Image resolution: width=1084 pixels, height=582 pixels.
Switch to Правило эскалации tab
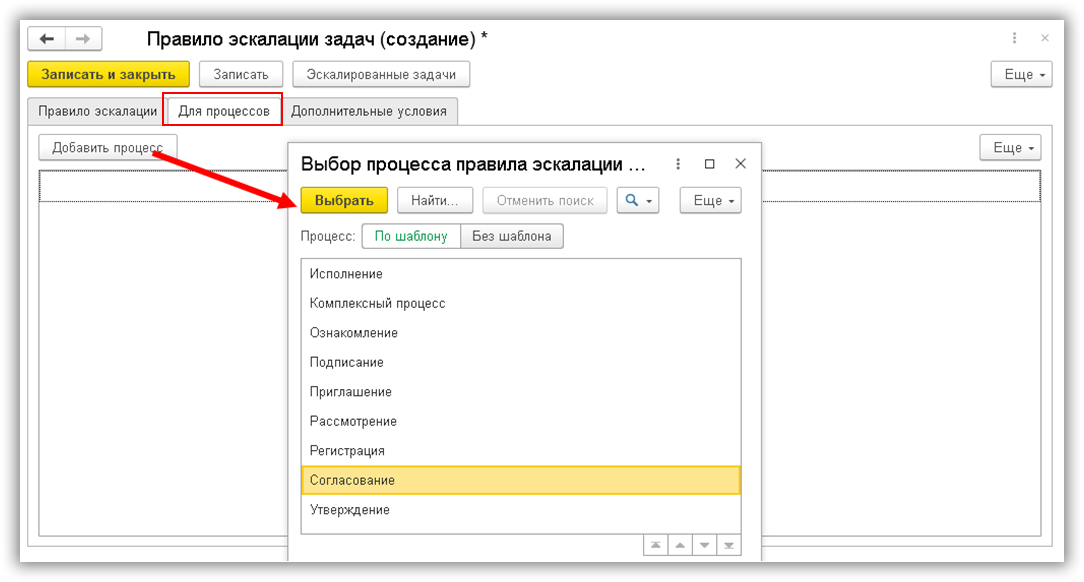coord(97,111)
